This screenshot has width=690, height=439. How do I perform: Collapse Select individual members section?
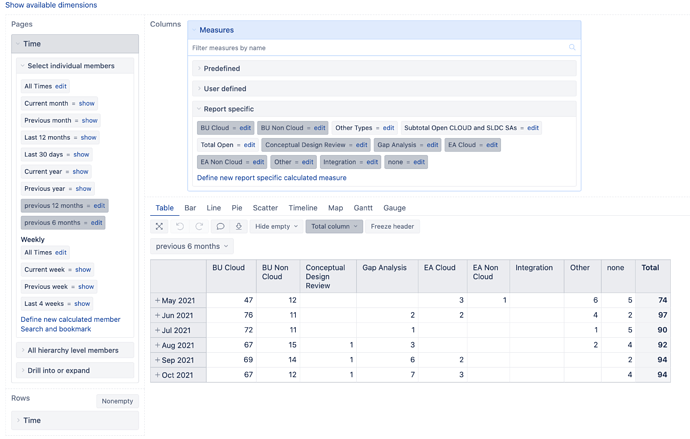click(x=75, y=66)
